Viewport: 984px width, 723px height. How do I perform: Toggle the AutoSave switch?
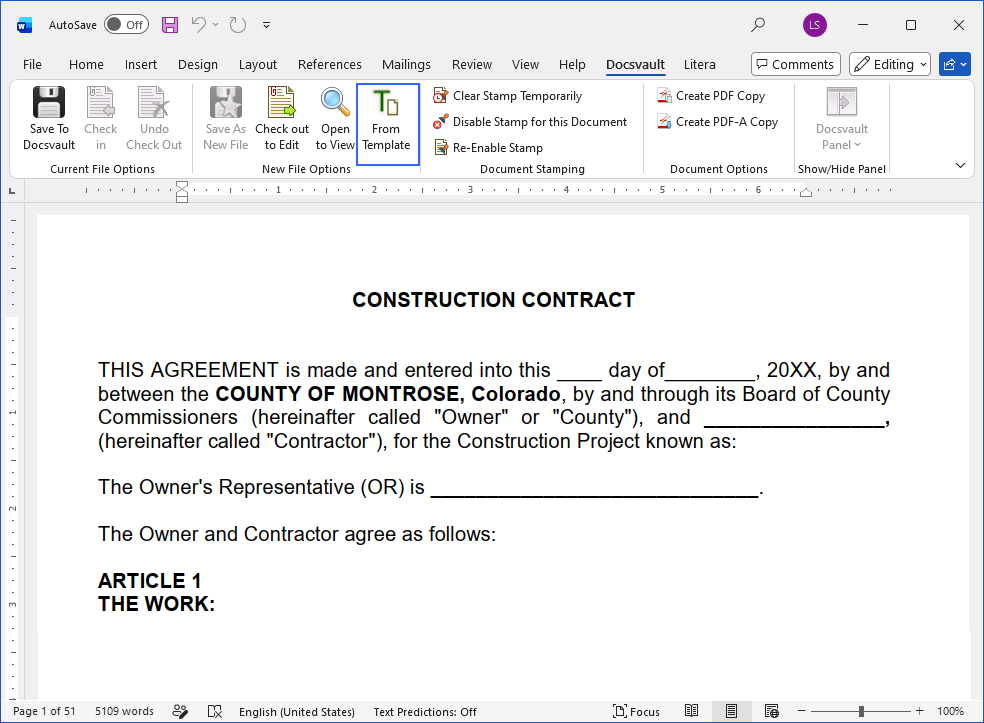coord(126,25)
